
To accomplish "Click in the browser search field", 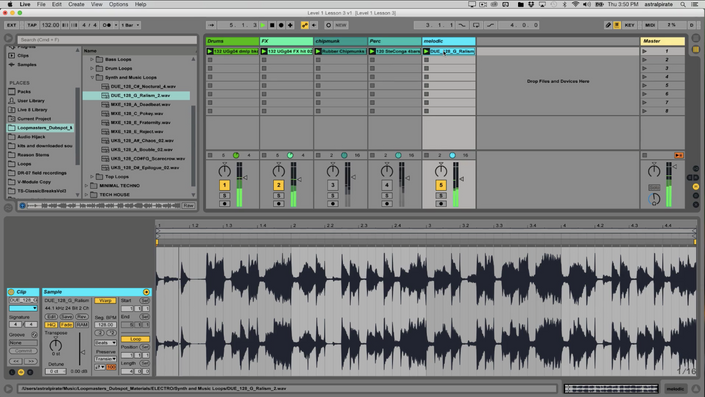I will (x=107, y=40).
